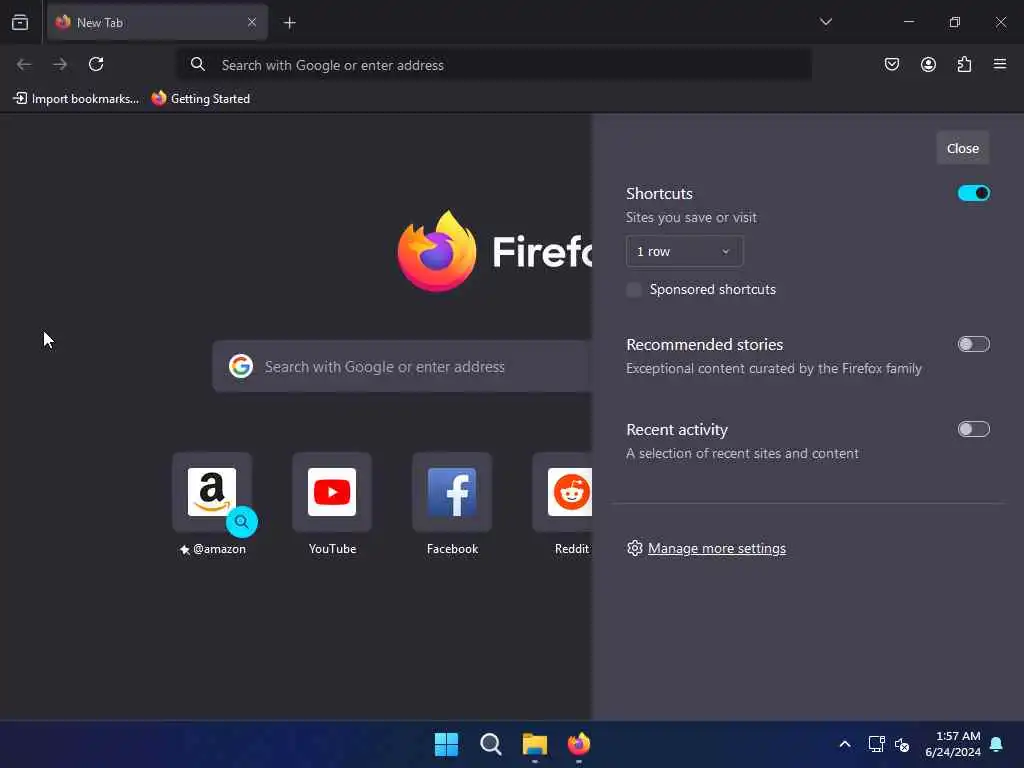This screenshot has height=768, width=1024.
Task: Open the Firefox account icon
Action: click(x=928, y=64)
